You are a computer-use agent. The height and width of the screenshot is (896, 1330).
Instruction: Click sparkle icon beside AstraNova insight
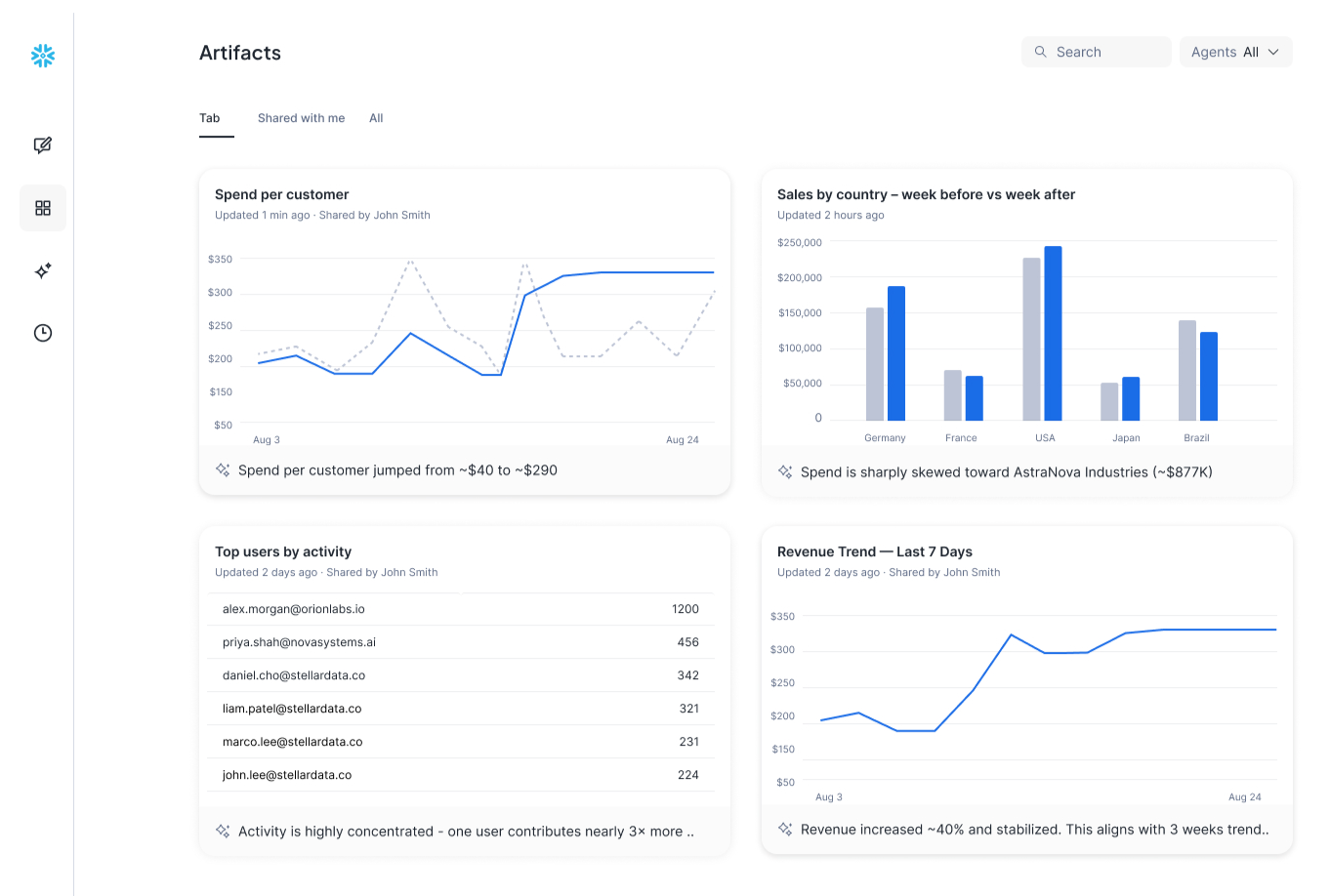785,471
